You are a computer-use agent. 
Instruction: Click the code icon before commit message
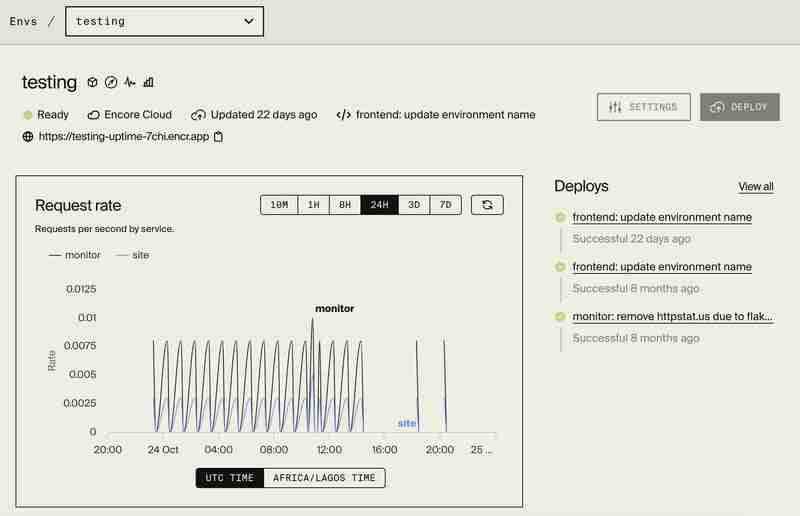coord(343,115)
